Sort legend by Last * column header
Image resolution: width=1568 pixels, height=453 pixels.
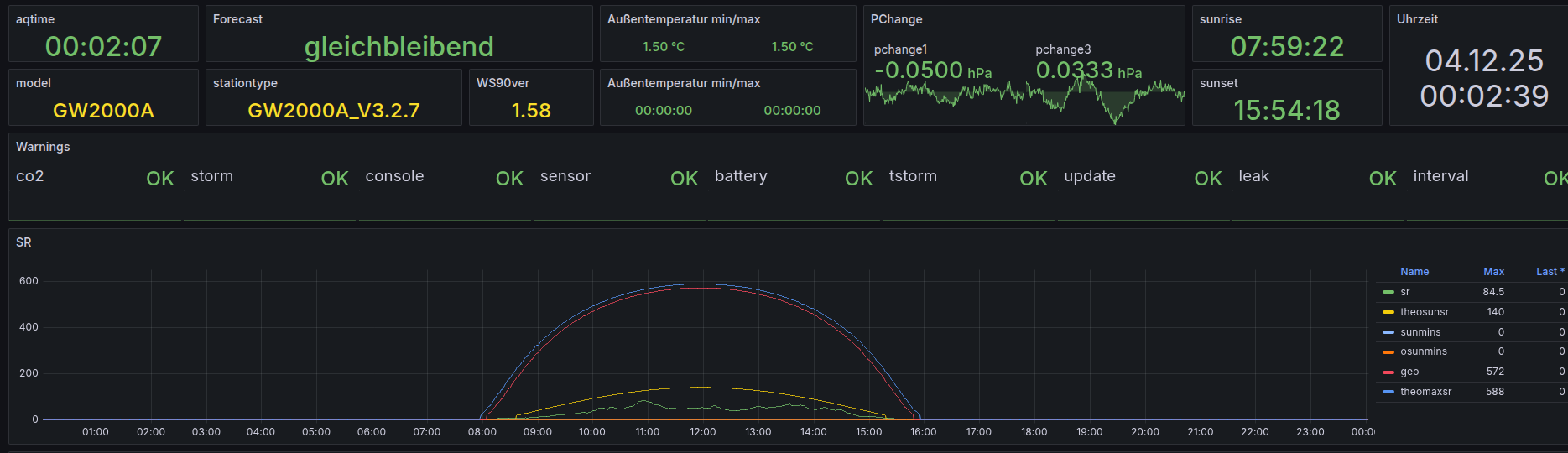click(x=1550, y=272)
